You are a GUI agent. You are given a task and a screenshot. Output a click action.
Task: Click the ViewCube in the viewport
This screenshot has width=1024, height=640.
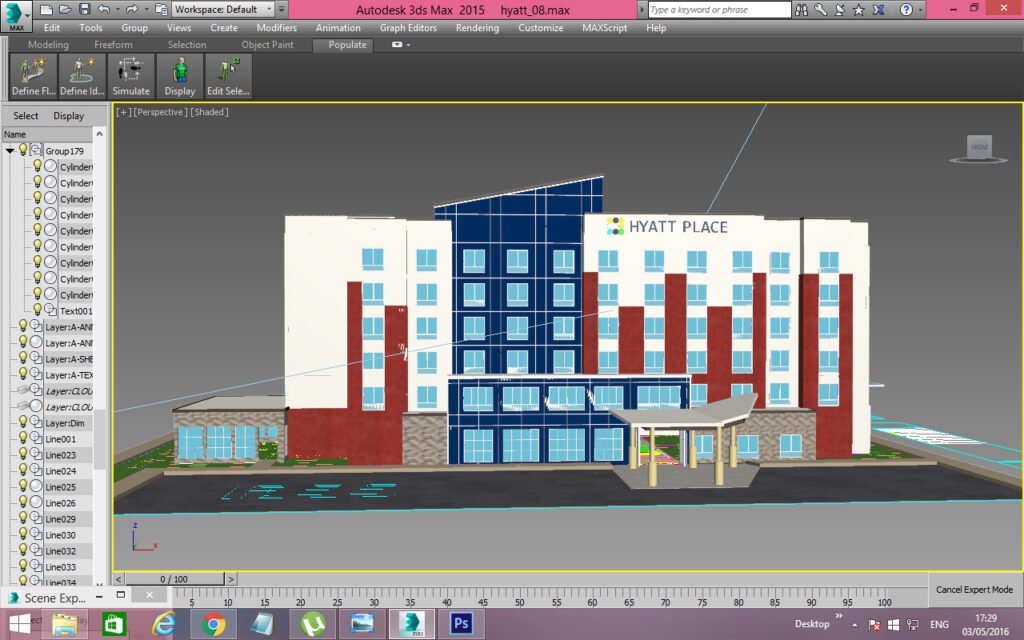coord(978,148)
